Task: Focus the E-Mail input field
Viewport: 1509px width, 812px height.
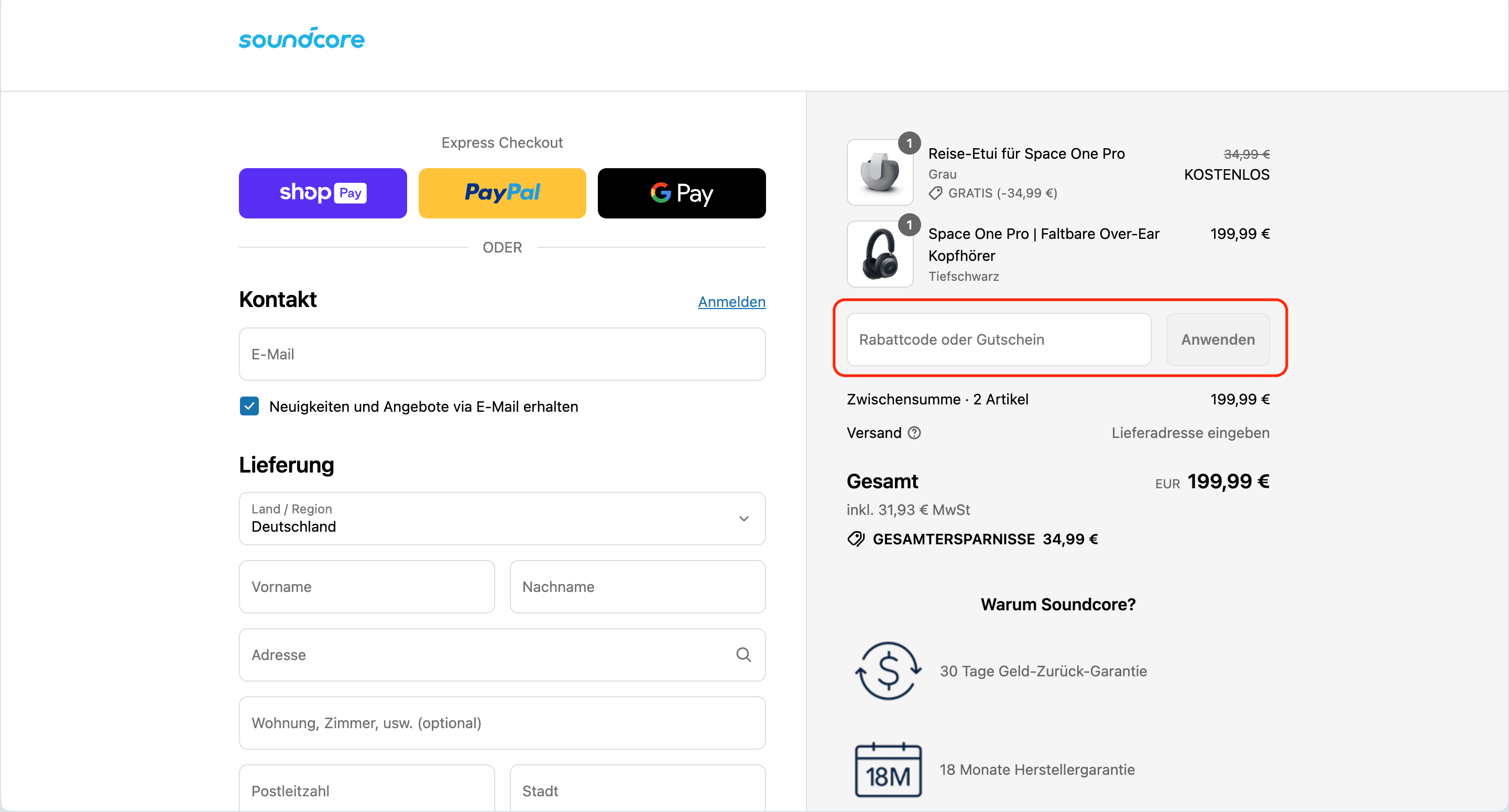Action: 502,354
